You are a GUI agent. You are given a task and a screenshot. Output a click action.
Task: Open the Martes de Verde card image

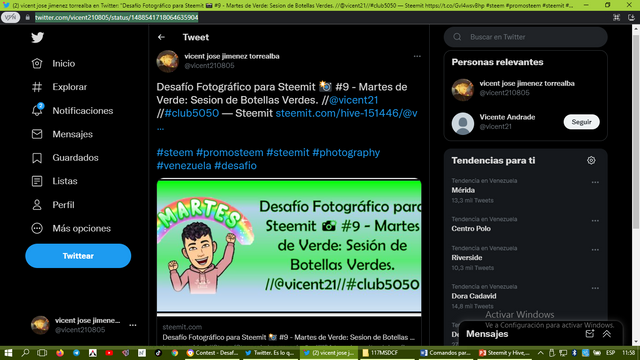coord(289,246)
